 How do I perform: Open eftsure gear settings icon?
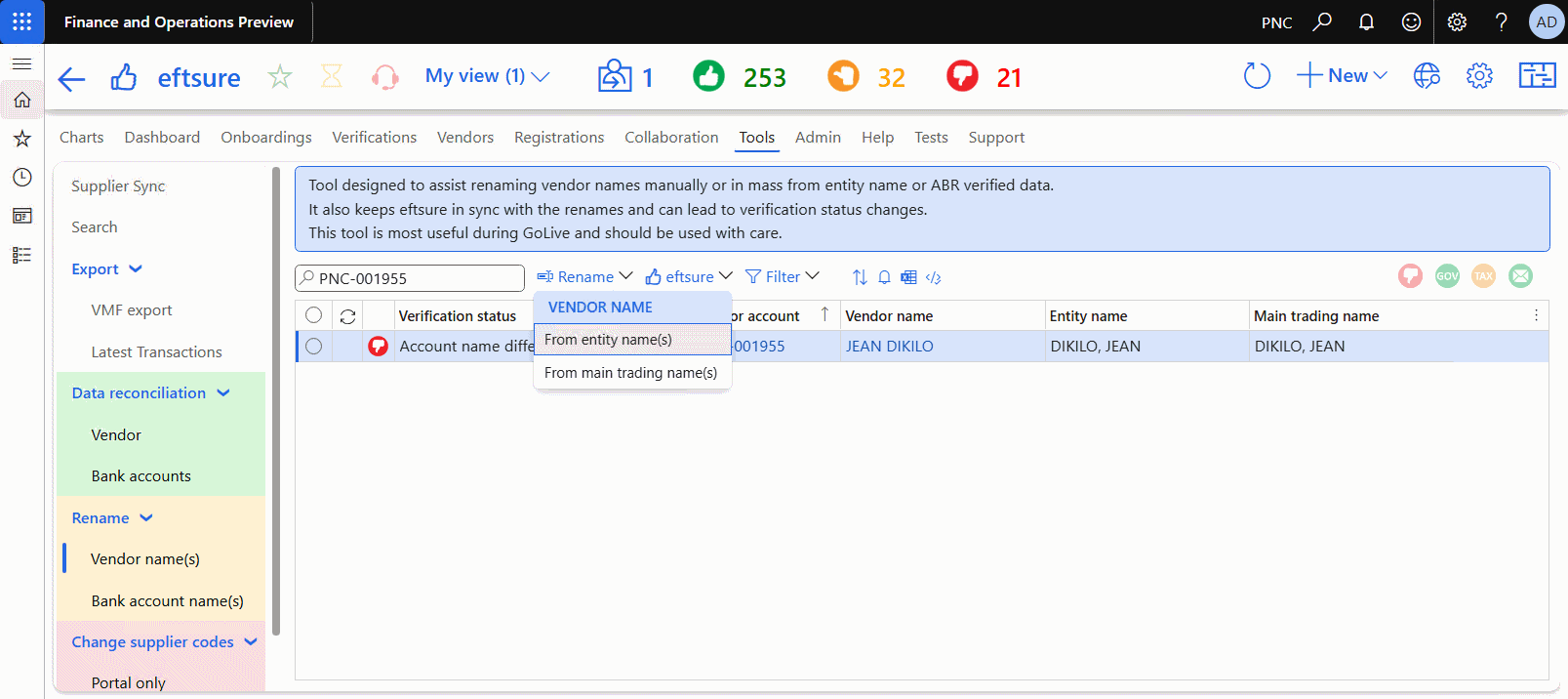pos(1479,76)
